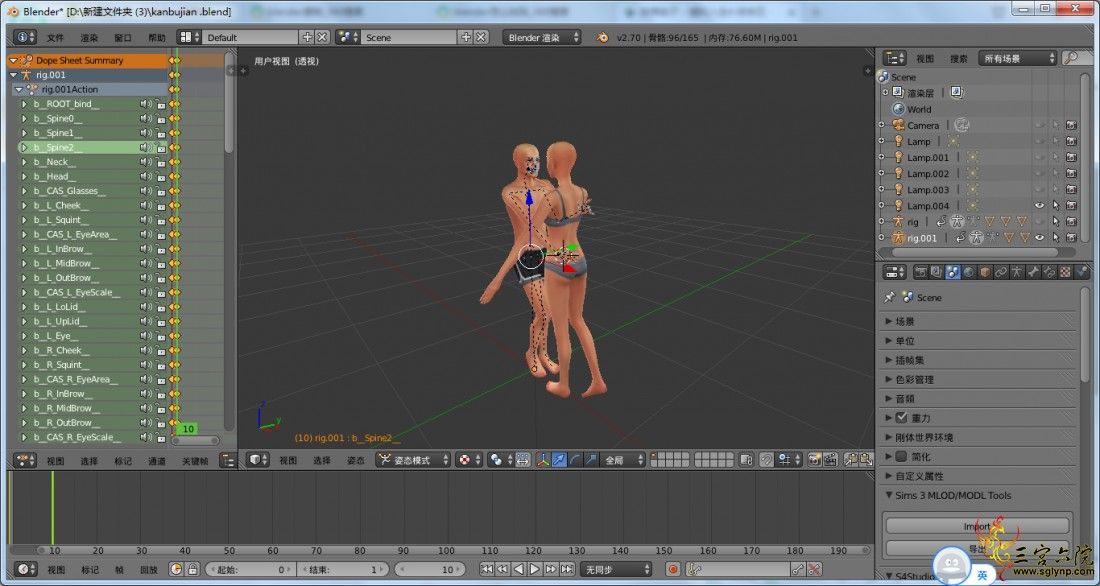This screenshot has width=1100, height=586.
Task: Toggle visibility eye of rig.001
Action: click(x=1039, y=238)
